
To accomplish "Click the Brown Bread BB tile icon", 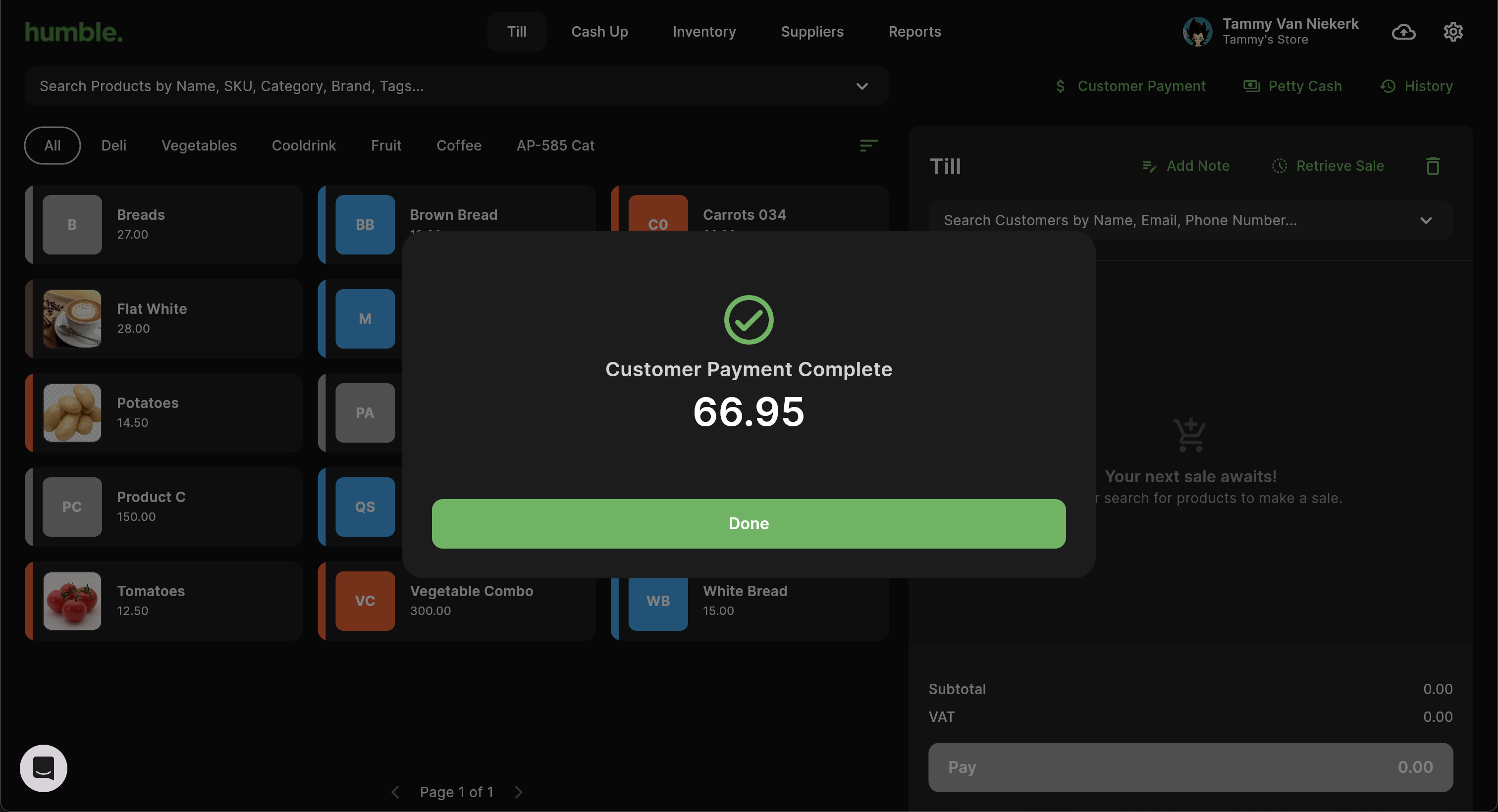I will point(365,224).
